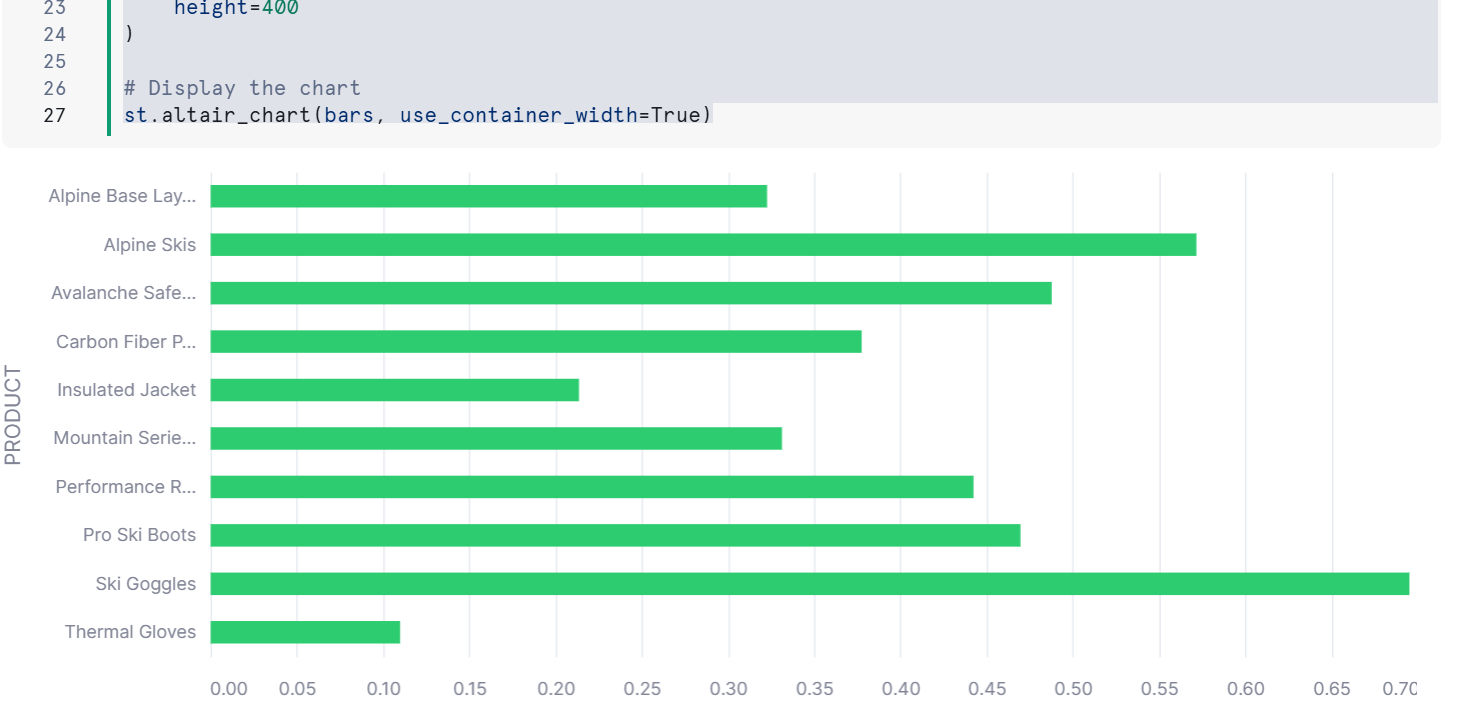Click the '# Display the chart' comment line
The image size is (1460, 722).
click(x=241, y=88)
